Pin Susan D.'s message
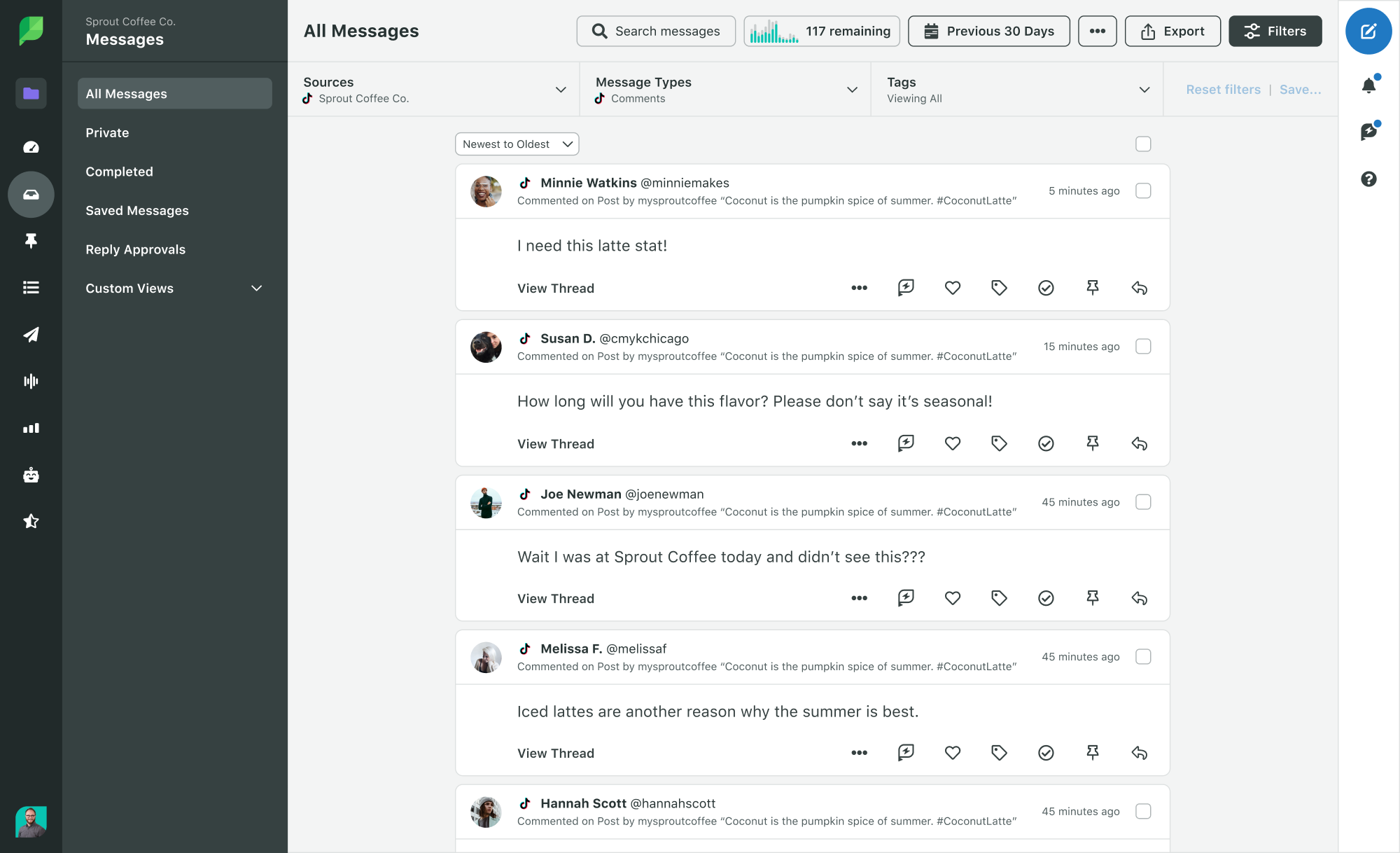 [1092, 443]
